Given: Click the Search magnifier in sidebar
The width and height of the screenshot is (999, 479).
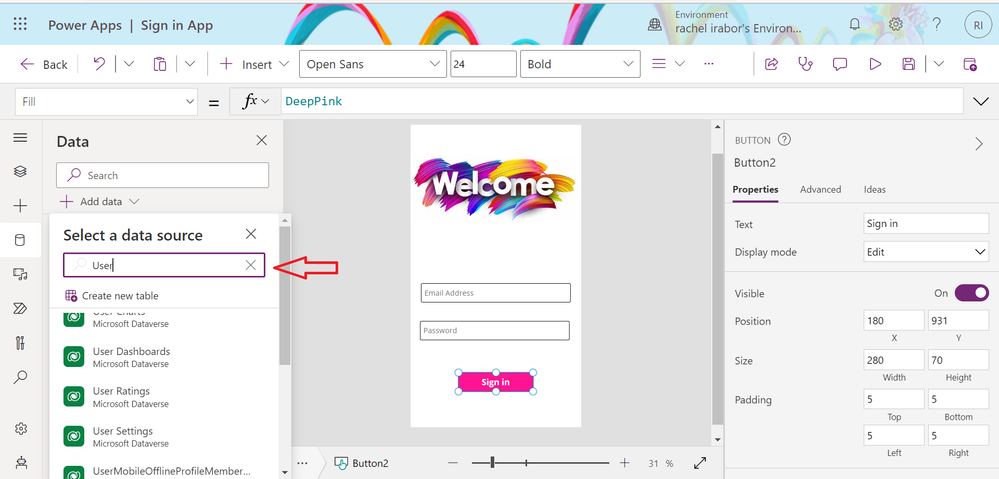Looking at the screenshot, I should tap(20, 377).
